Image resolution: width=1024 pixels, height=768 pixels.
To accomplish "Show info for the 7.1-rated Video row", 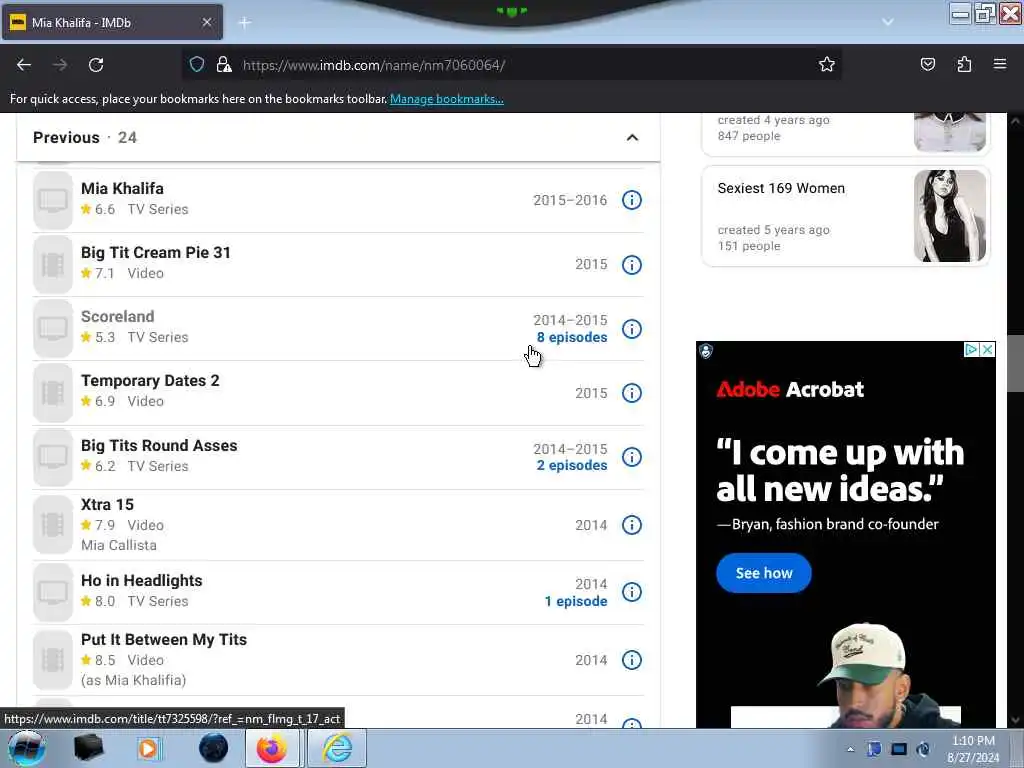I will [x=632, y=264].
